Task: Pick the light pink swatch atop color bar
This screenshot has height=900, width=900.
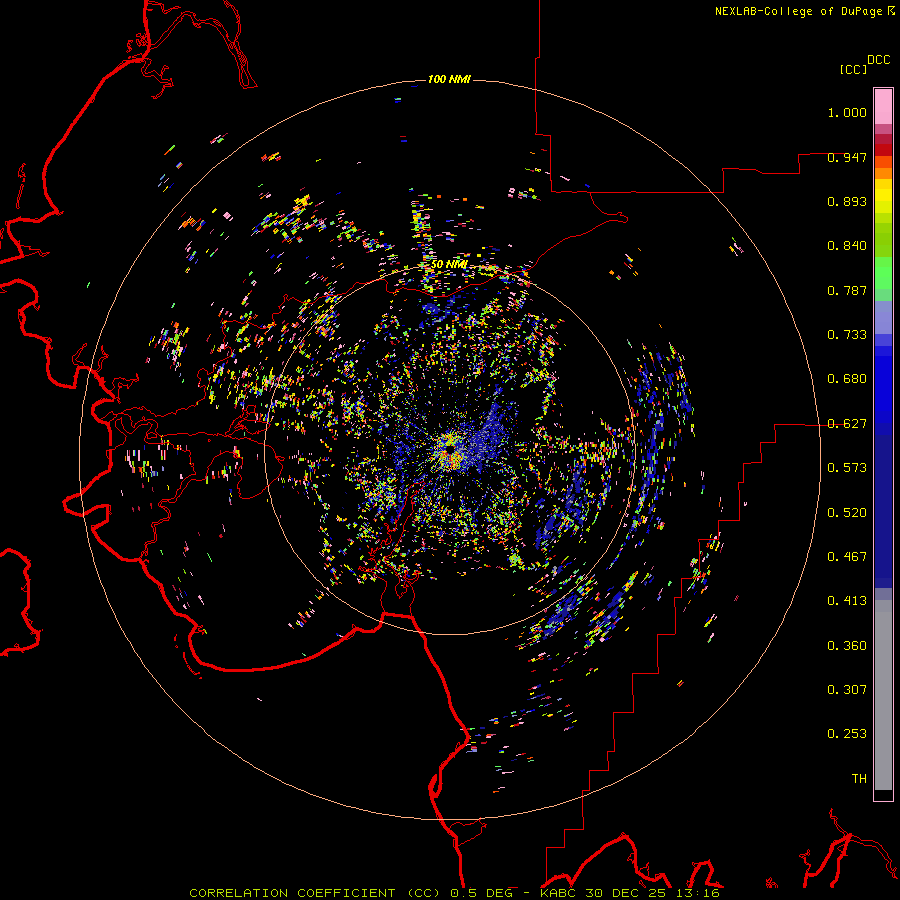Action: (x=883, y=106)
